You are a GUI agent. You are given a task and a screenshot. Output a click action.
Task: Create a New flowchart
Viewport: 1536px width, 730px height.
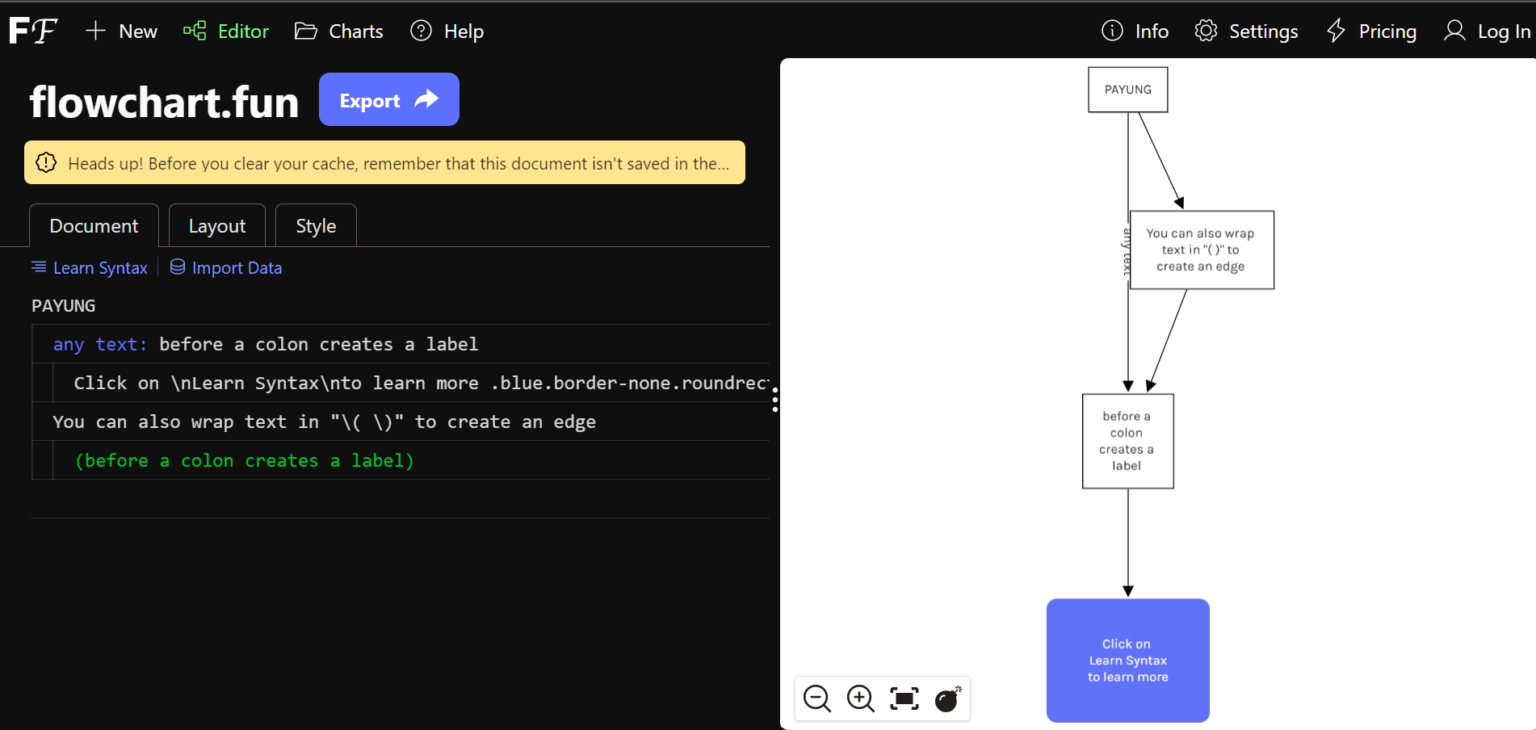pos(120,31)
